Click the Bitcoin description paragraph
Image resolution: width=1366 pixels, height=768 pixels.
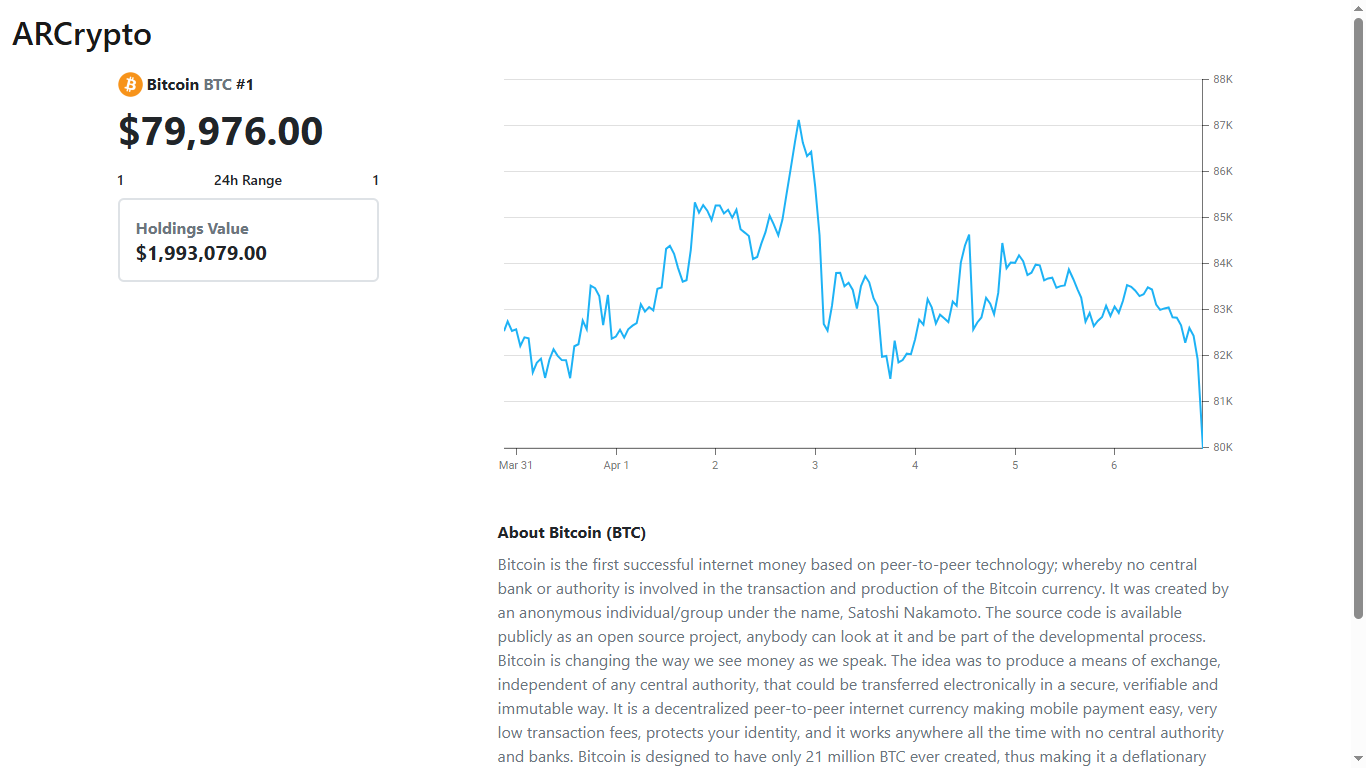click(x=862, y=660)
